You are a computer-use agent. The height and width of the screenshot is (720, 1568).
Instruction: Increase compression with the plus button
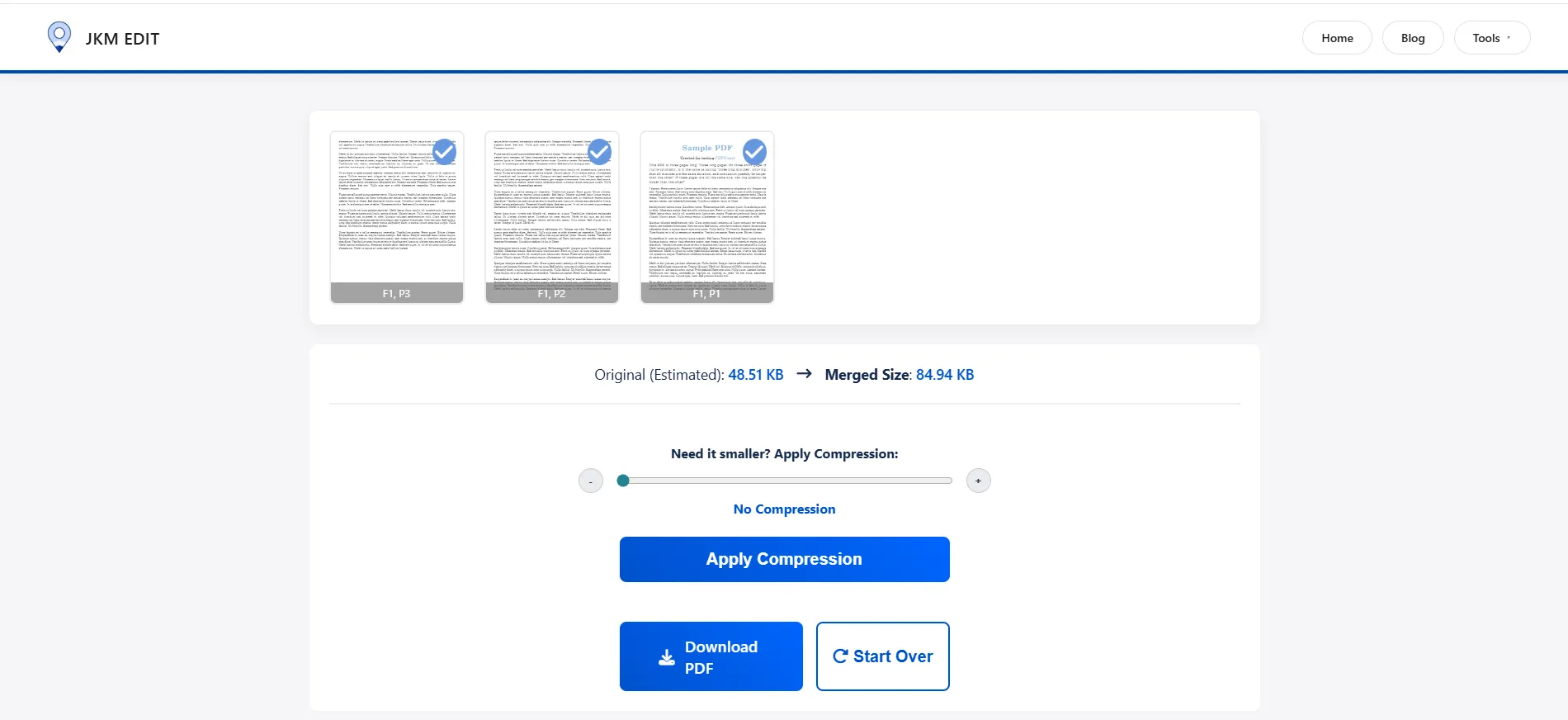click(979, 481)
